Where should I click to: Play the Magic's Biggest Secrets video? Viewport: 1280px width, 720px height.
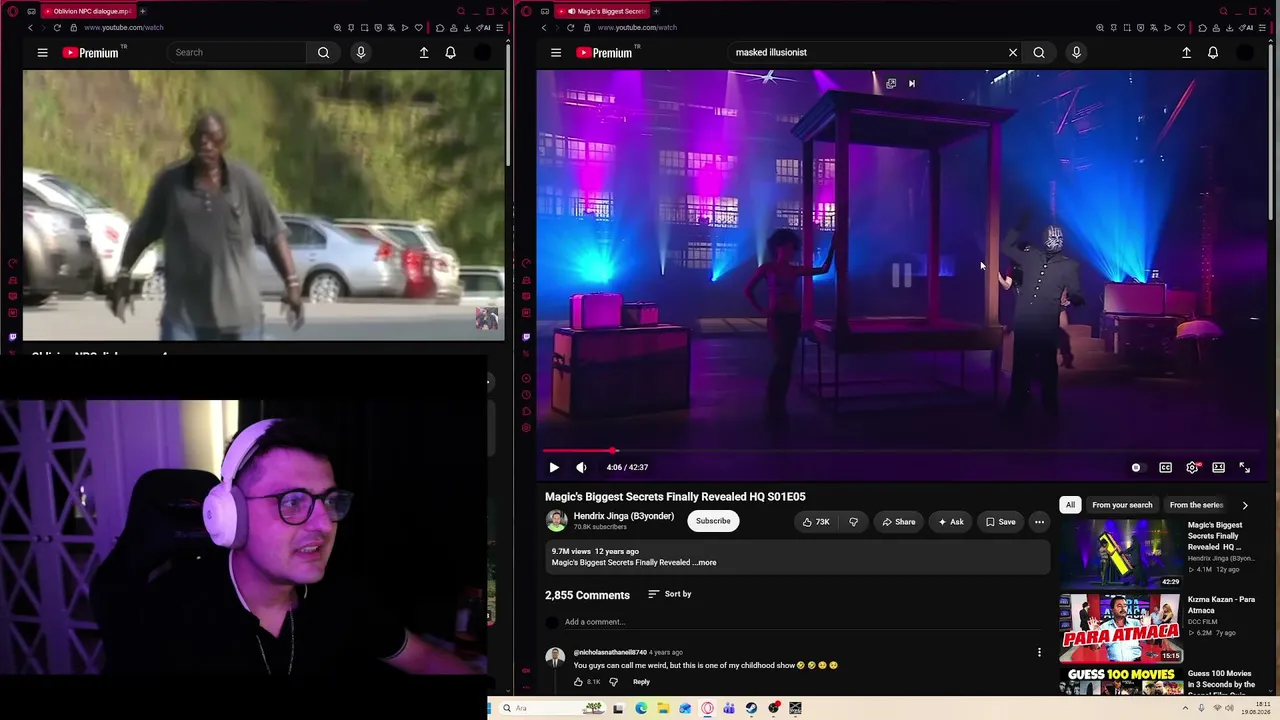pyautogui.click(x=554, y=467)
